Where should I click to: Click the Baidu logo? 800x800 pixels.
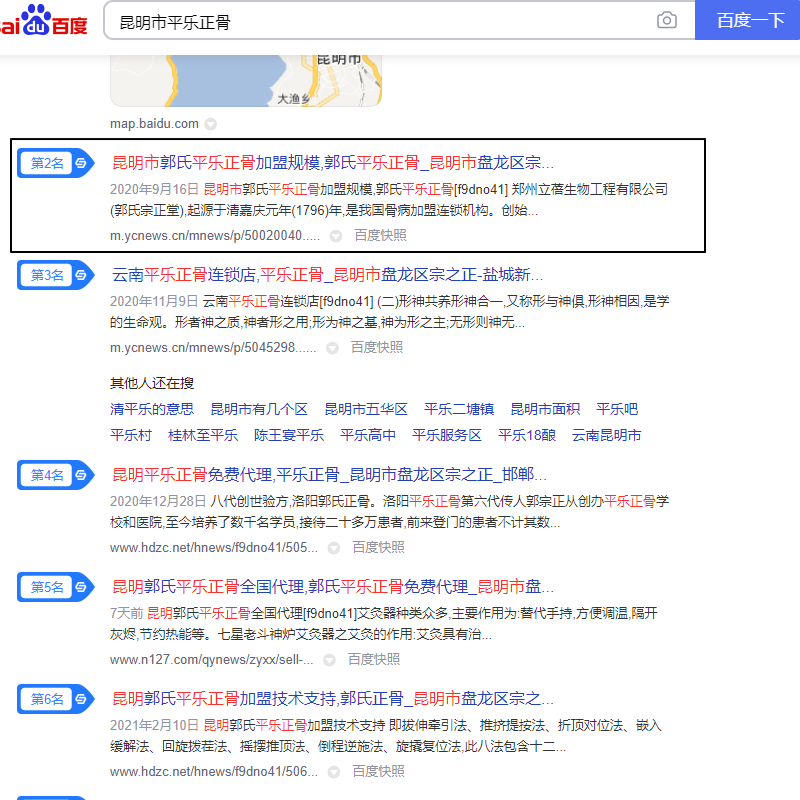click(44, 20)
